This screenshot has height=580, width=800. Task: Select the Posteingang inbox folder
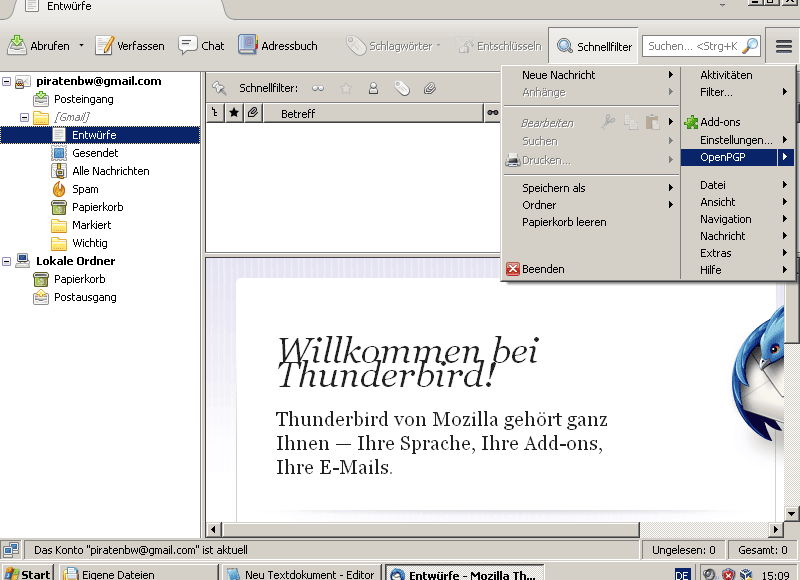click(83, 99)
